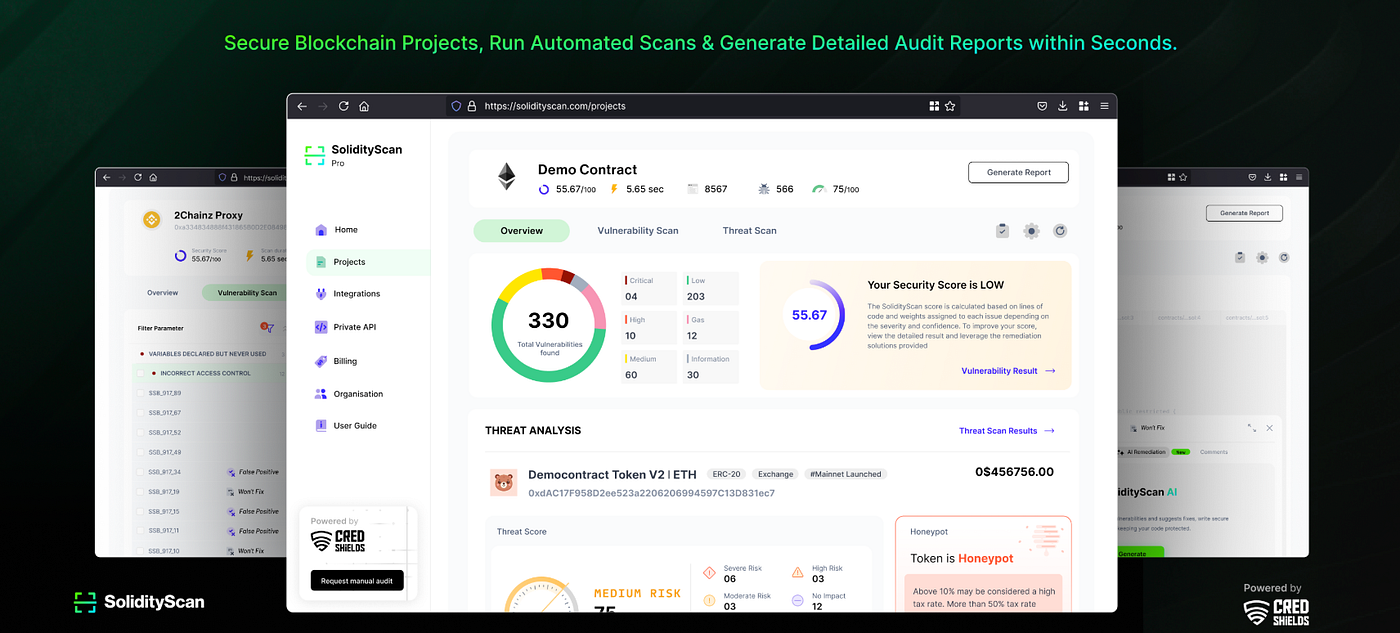1400x633 pixels.
Task: Click the Private API code icon
Action: point(321,327)
